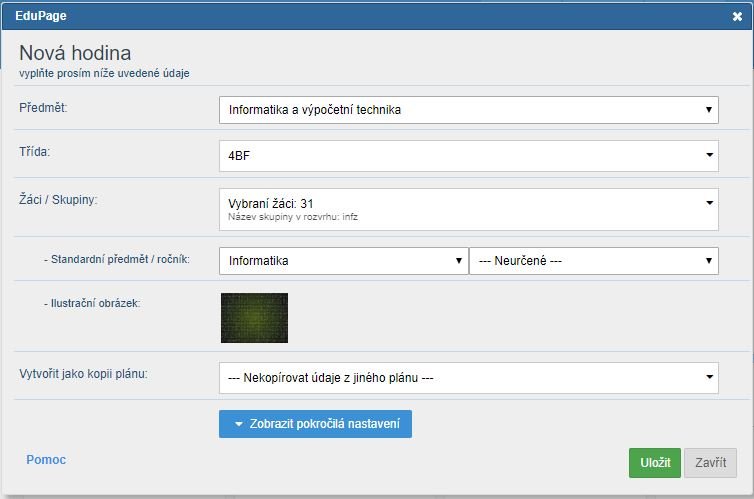Click the EduPage title bar text
This screenshot has height=499, width=754.
pyautogui.click(x=41, y=16)
